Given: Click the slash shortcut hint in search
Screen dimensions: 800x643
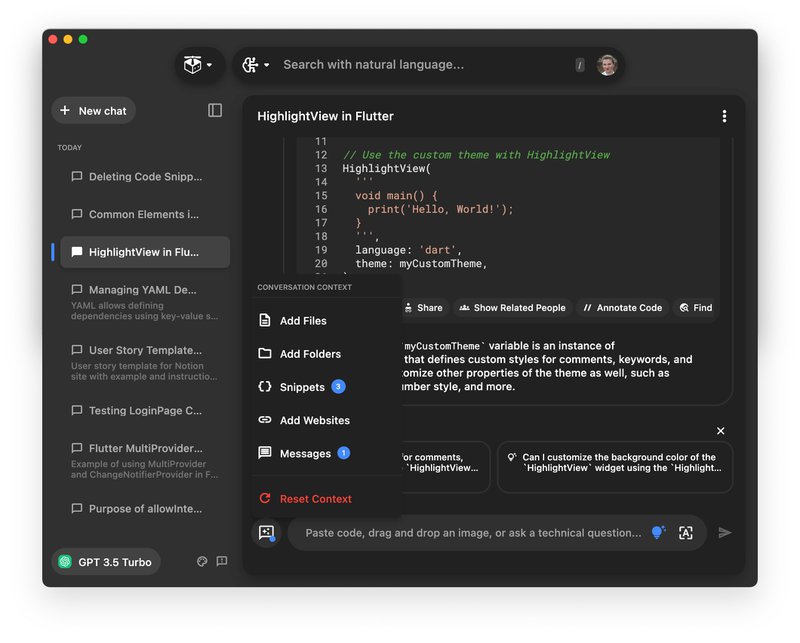Looking at the screenshot, I should pos(580,65).
